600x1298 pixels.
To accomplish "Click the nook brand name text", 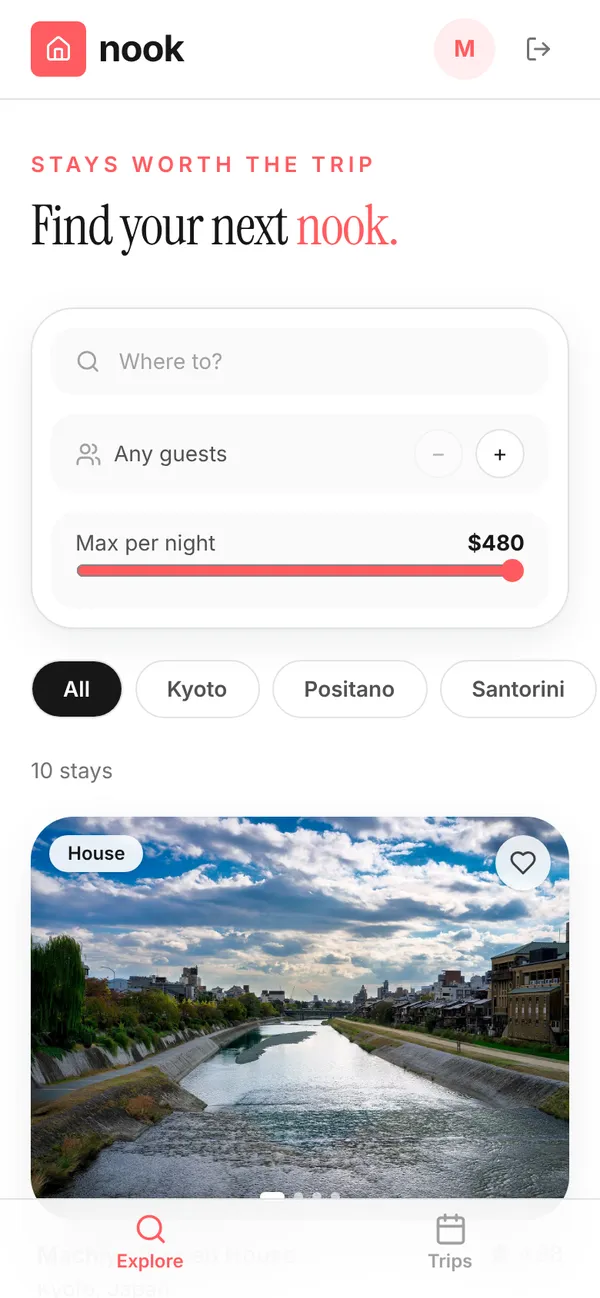I will click(141, 49).
